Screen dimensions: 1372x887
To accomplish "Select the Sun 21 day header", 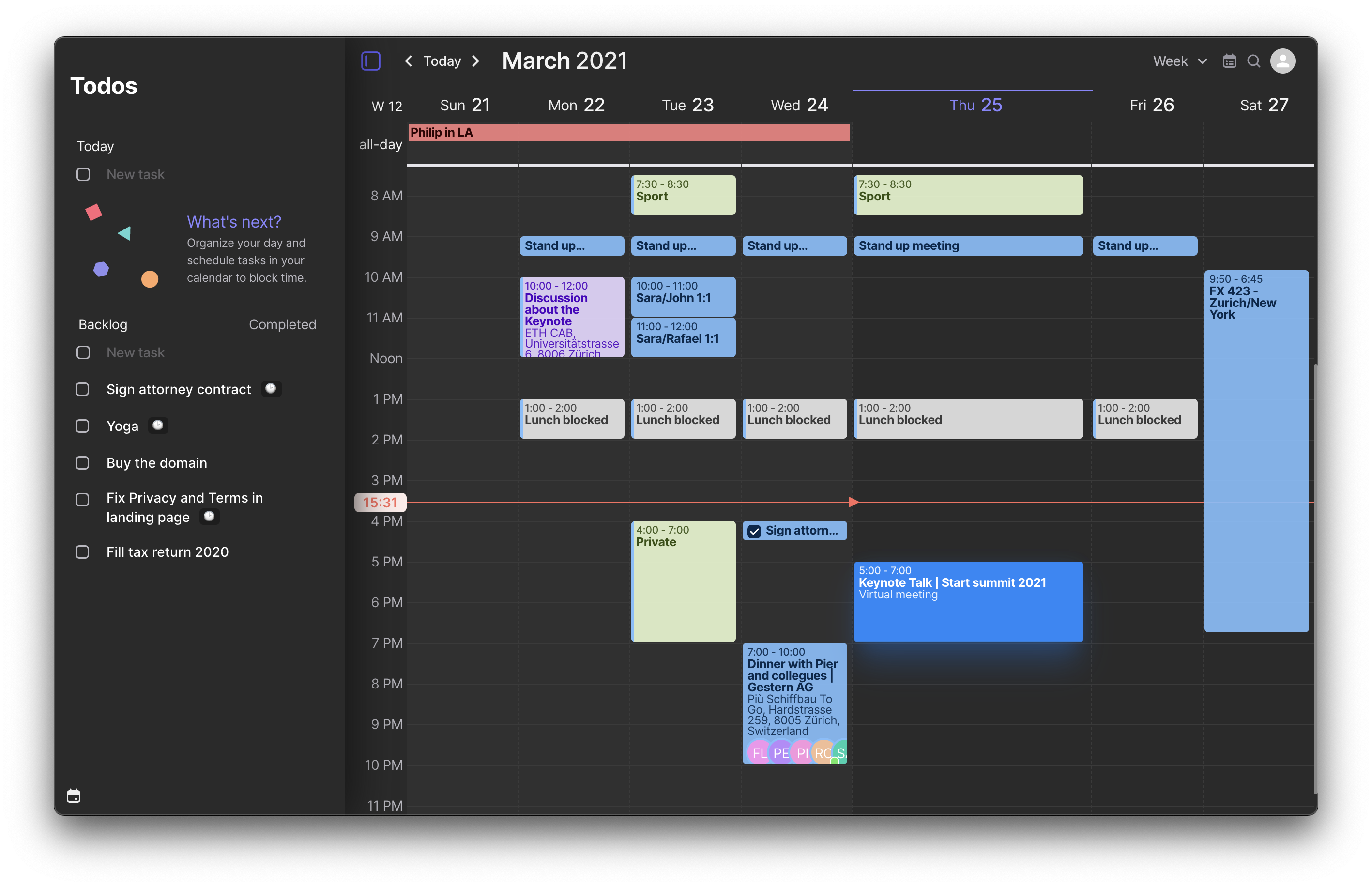I will coord(465,105).
